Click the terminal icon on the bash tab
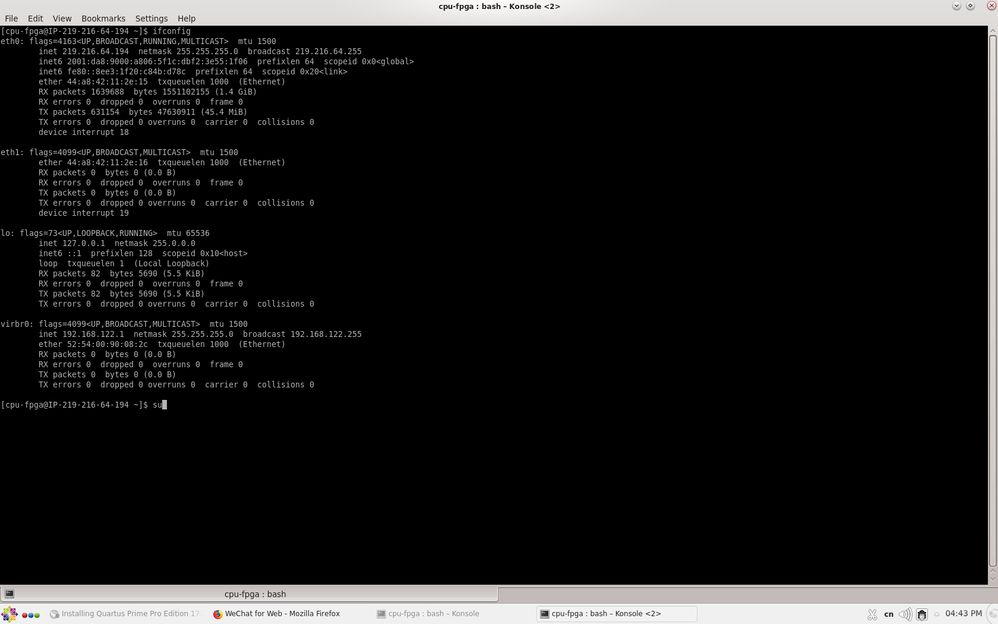 point(10,594)
